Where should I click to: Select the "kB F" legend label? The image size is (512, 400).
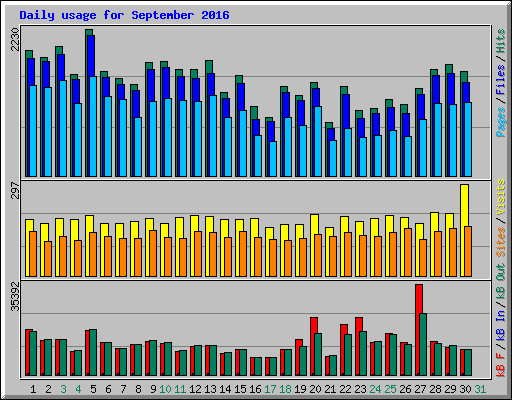501,364
